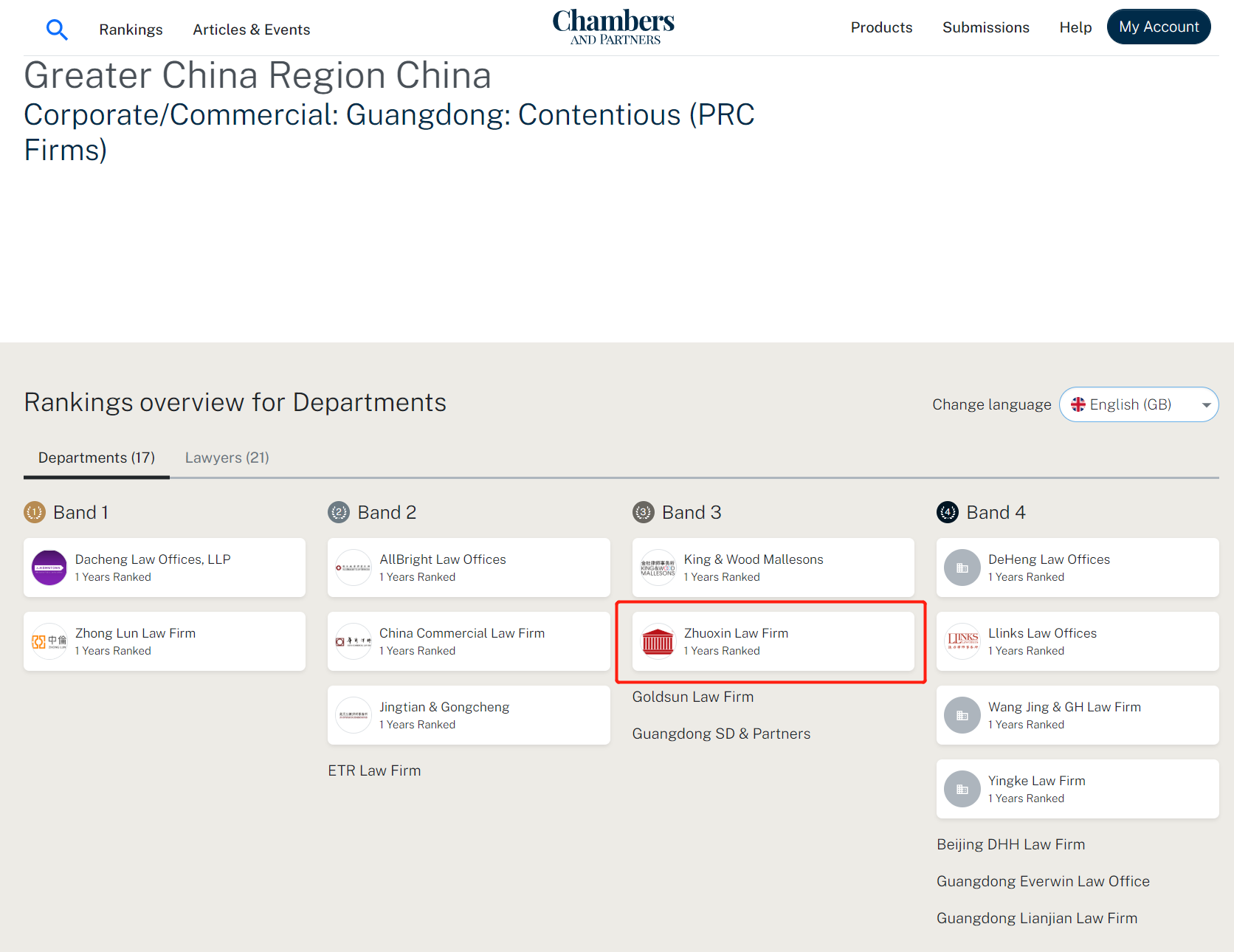Open AllBright Law Offices link
Screen dimensions: 1234x952
coord(443,559)
